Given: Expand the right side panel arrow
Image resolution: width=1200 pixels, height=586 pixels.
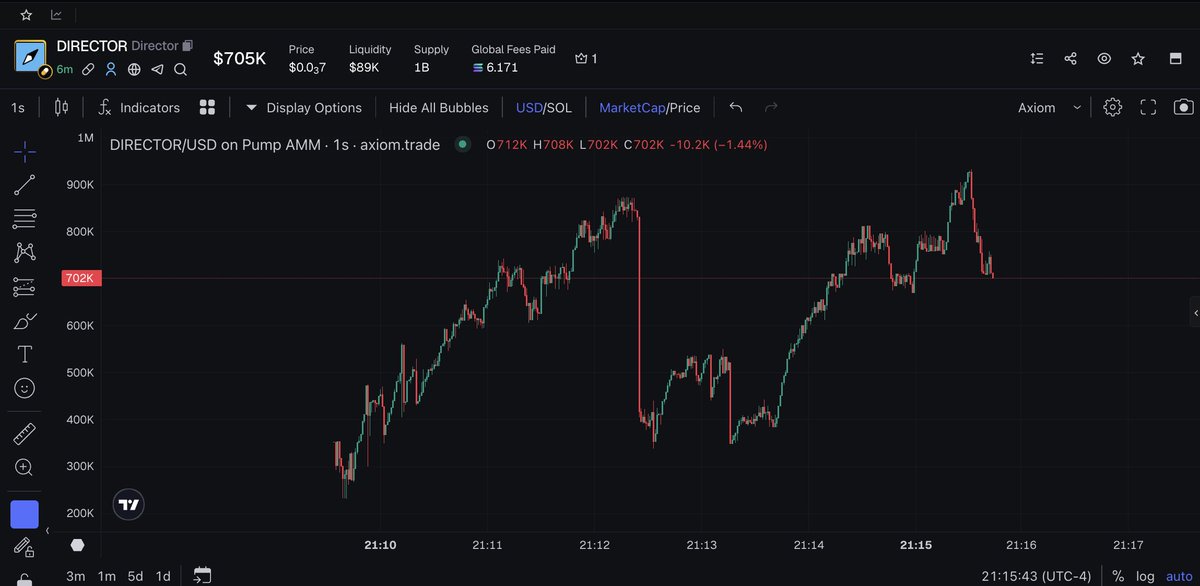Looking at the screenshot, I should 1196,313.
